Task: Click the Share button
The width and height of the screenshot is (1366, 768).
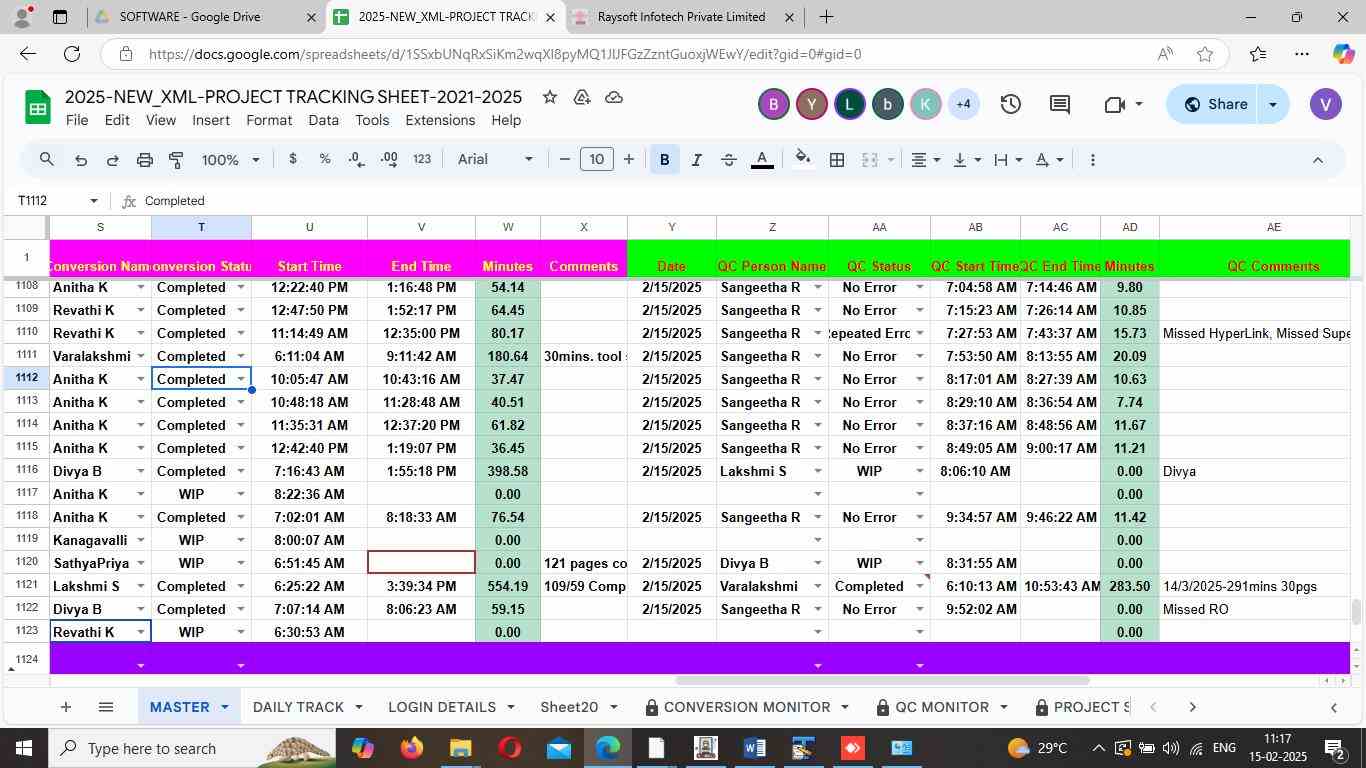Action: (1215, 104)
